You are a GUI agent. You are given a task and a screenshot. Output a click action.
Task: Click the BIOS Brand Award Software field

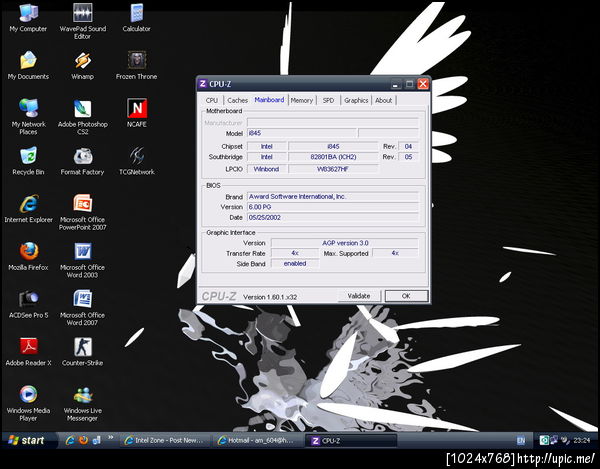click(x=333, y=197)
